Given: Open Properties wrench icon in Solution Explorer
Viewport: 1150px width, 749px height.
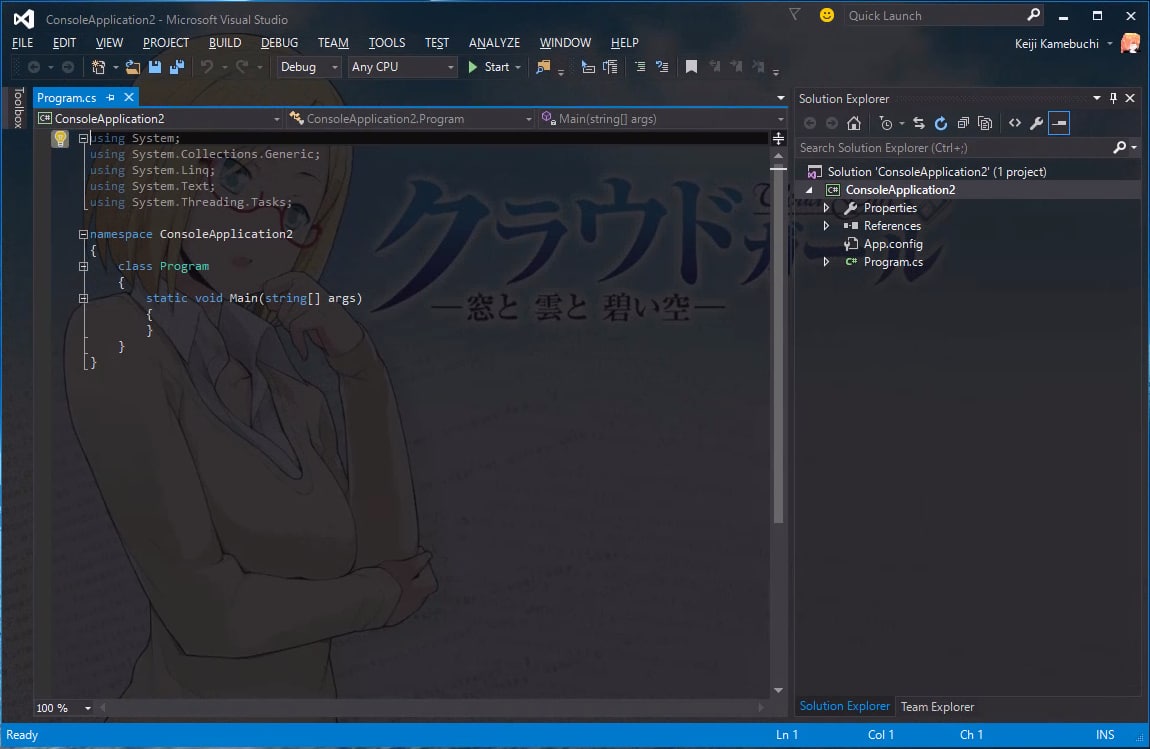Looking at the screenshot, I should tap(1036, 123).
